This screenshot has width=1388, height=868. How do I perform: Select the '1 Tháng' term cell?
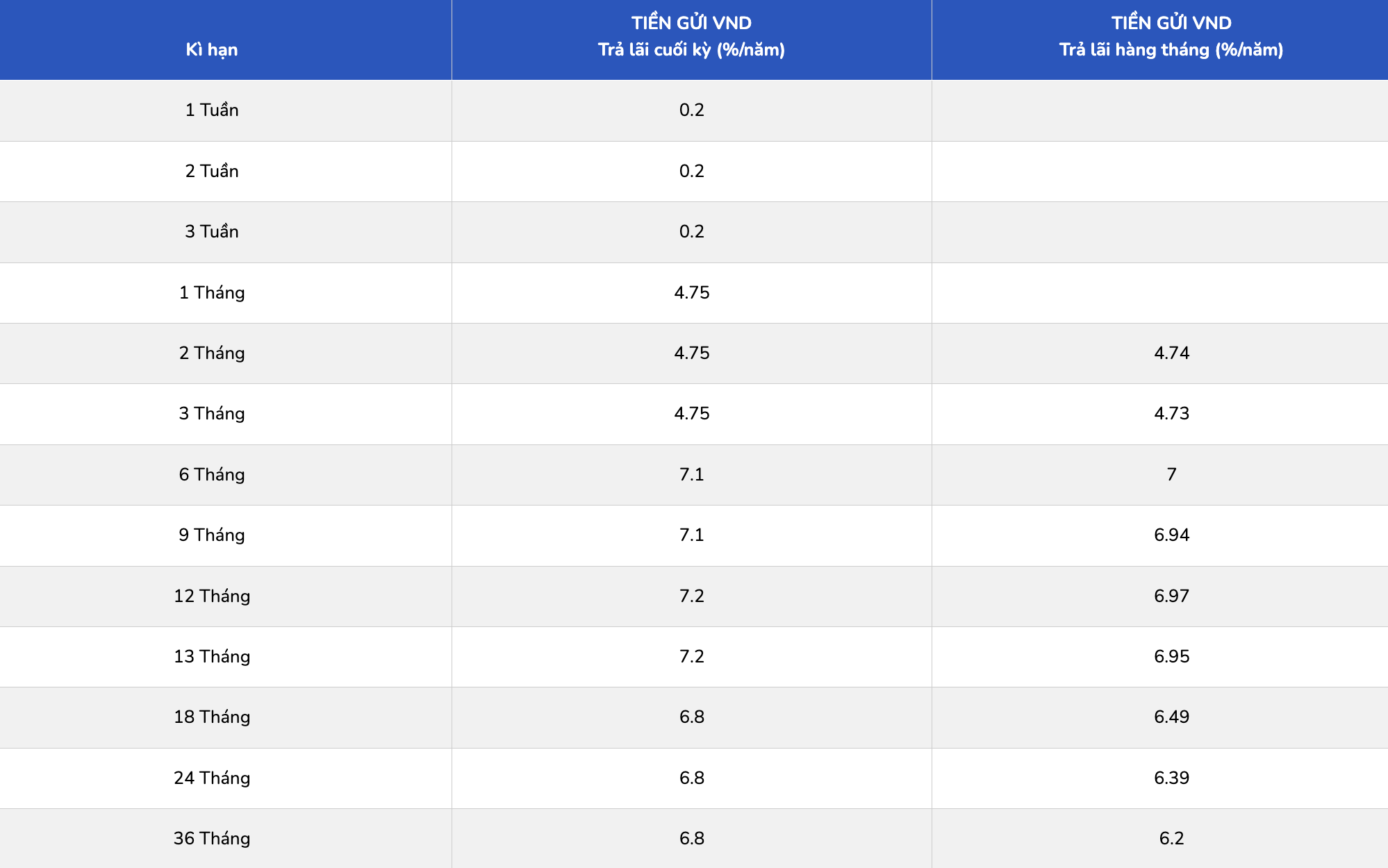(x=212, y=292)
